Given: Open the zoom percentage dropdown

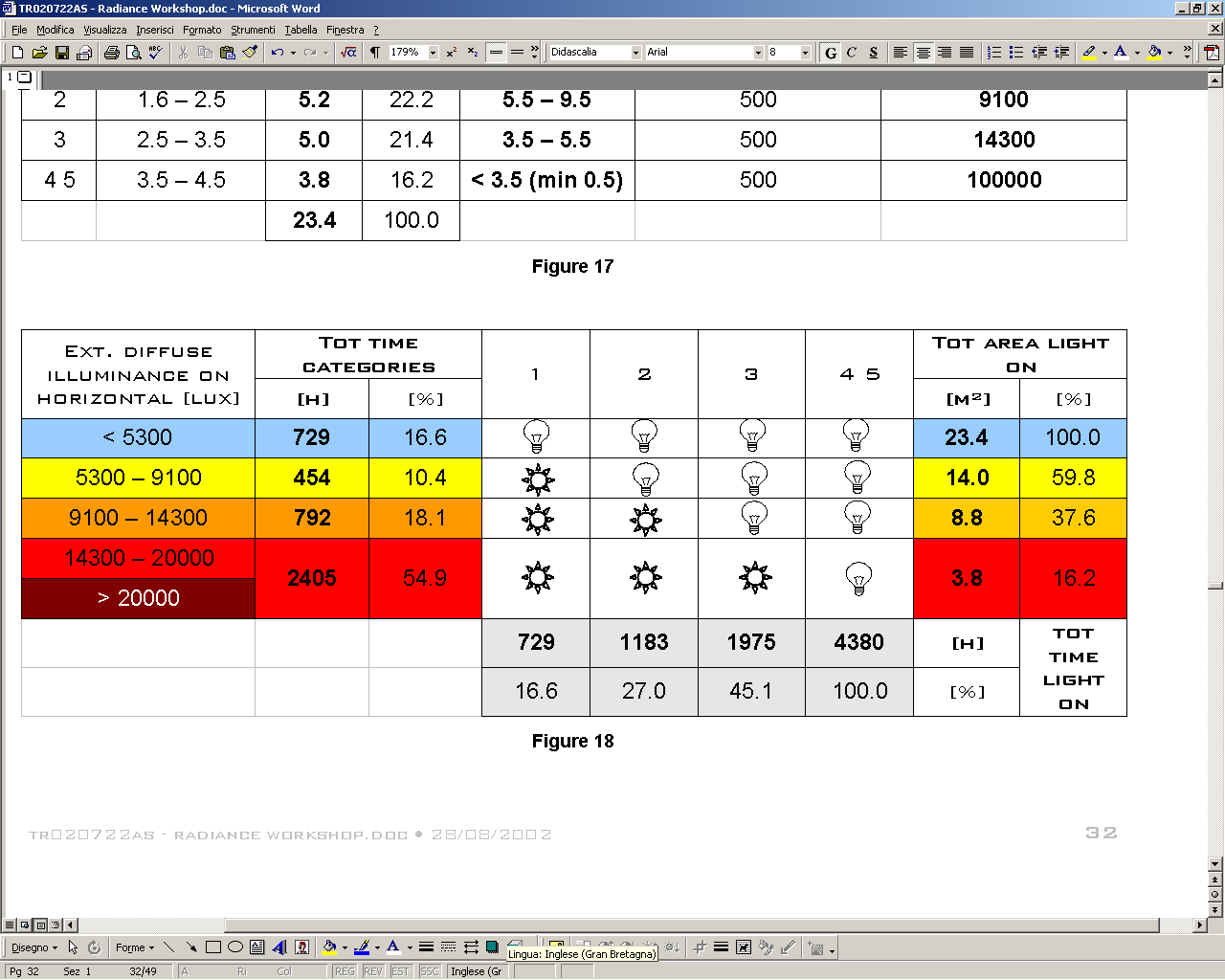Looking at the screenshot, I should pyautogui.click(x=434, y=53).
